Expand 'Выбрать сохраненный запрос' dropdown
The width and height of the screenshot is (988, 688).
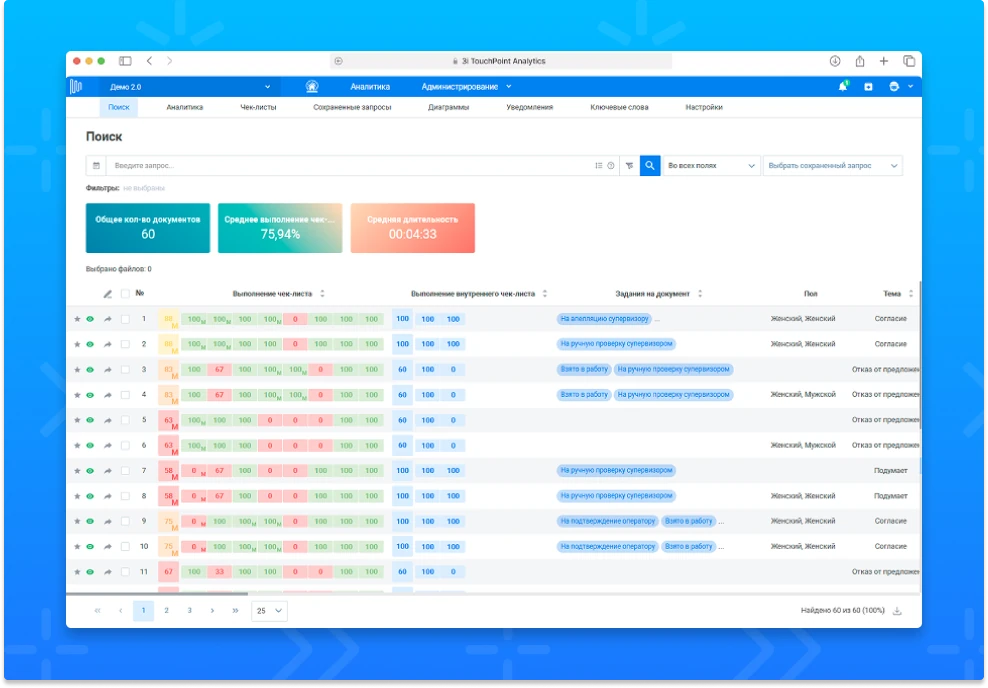click(x=833, y=166)
